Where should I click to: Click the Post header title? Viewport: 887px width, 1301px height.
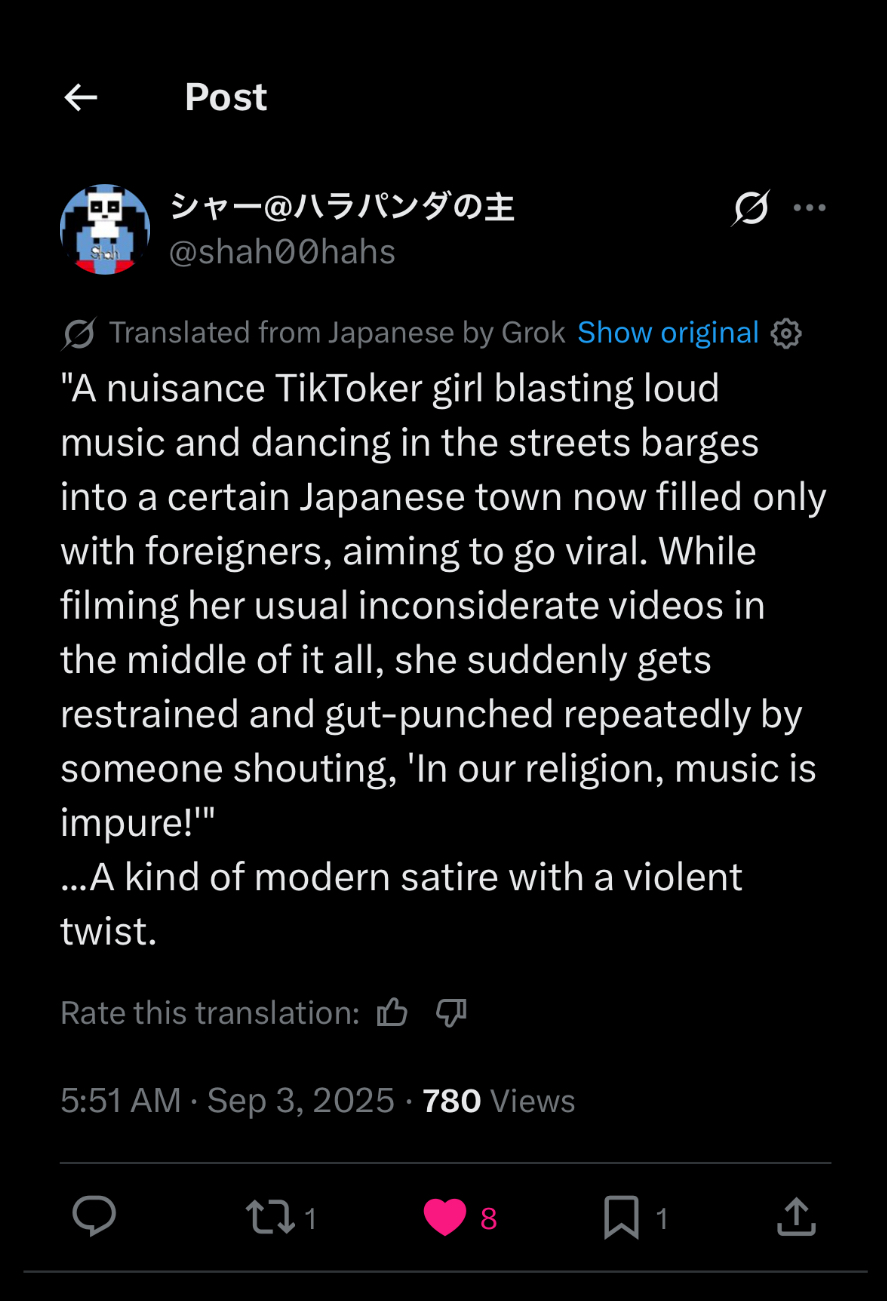click(x=226, y=97)
